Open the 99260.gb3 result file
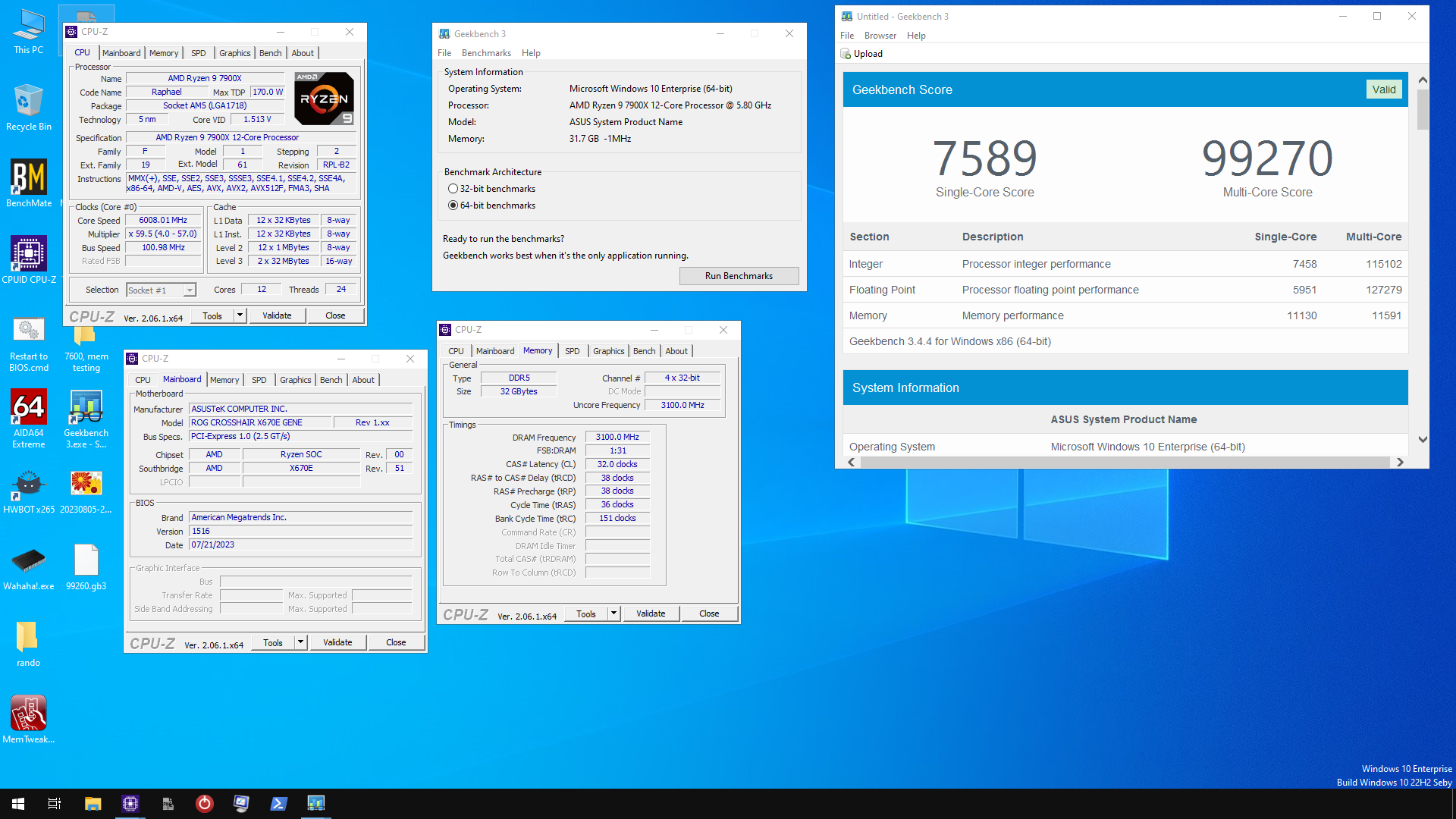Viewport: 1456px width, 819px height. tap(86, 569)
